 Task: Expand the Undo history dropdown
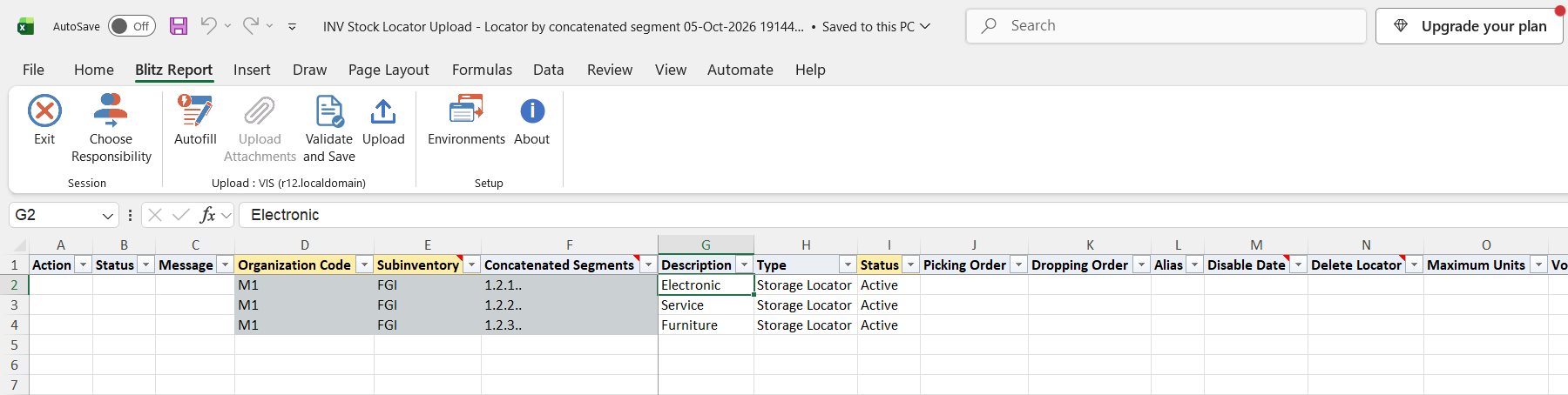click(x=227, y=26)
